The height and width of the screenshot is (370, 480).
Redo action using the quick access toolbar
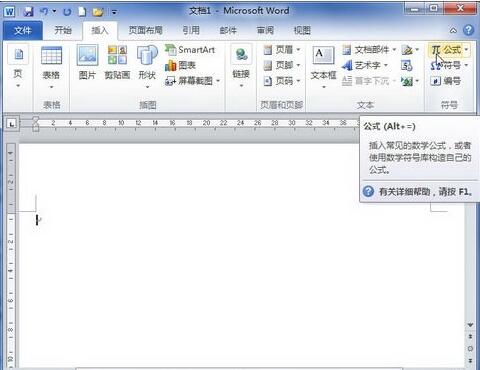[x=67, y=12]
